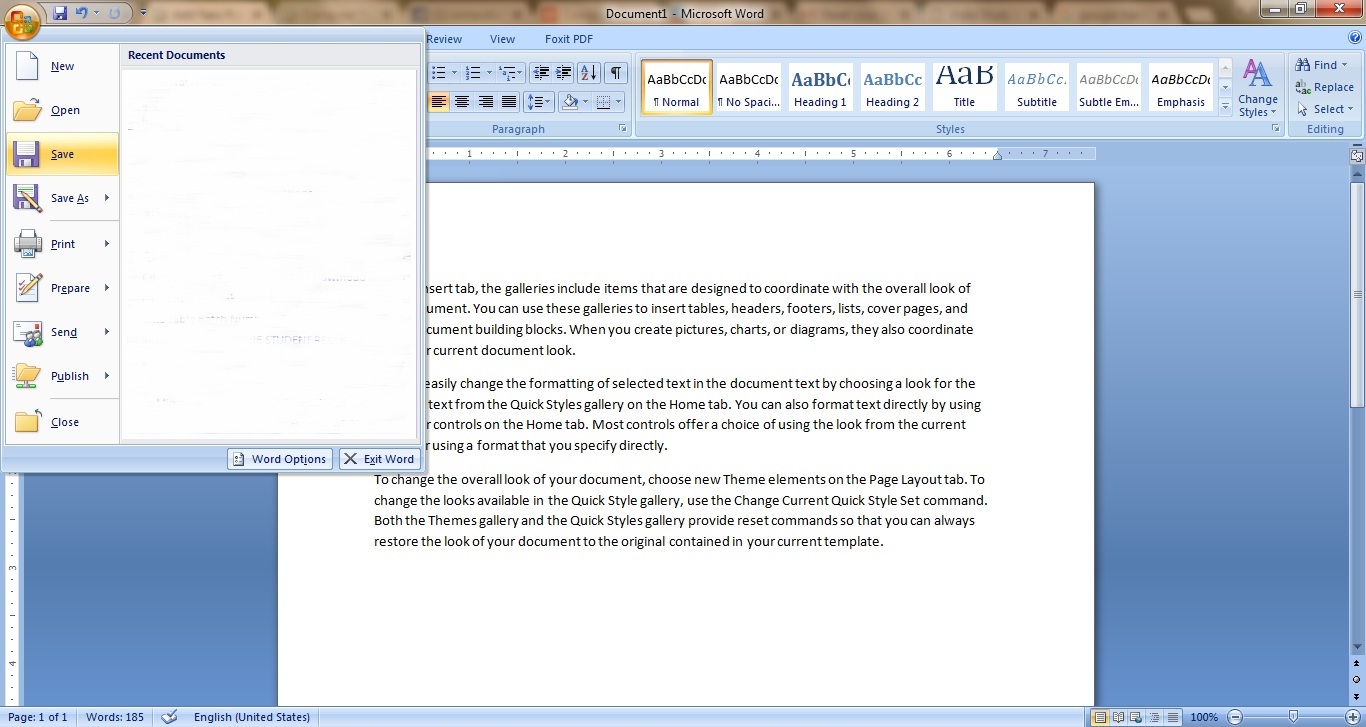Apply the No Spacing style
1366x727 pixels.
[x=749, y=87]
